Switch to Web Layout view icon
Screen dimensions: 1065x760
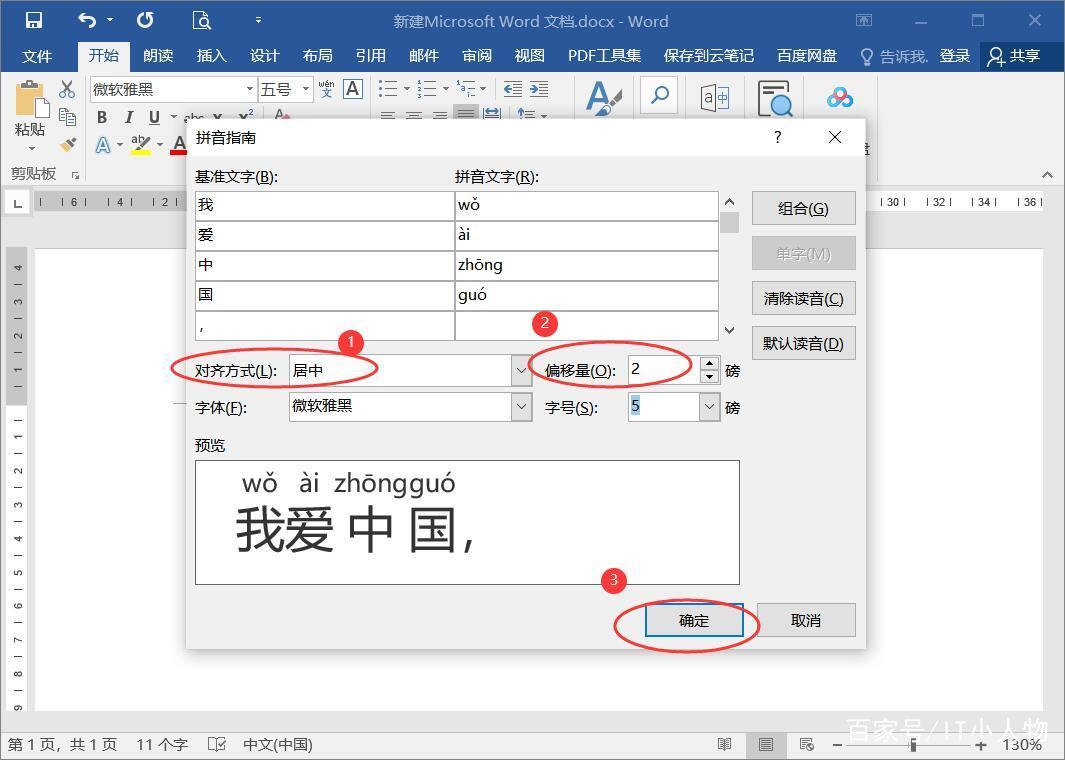coord(807,744)
